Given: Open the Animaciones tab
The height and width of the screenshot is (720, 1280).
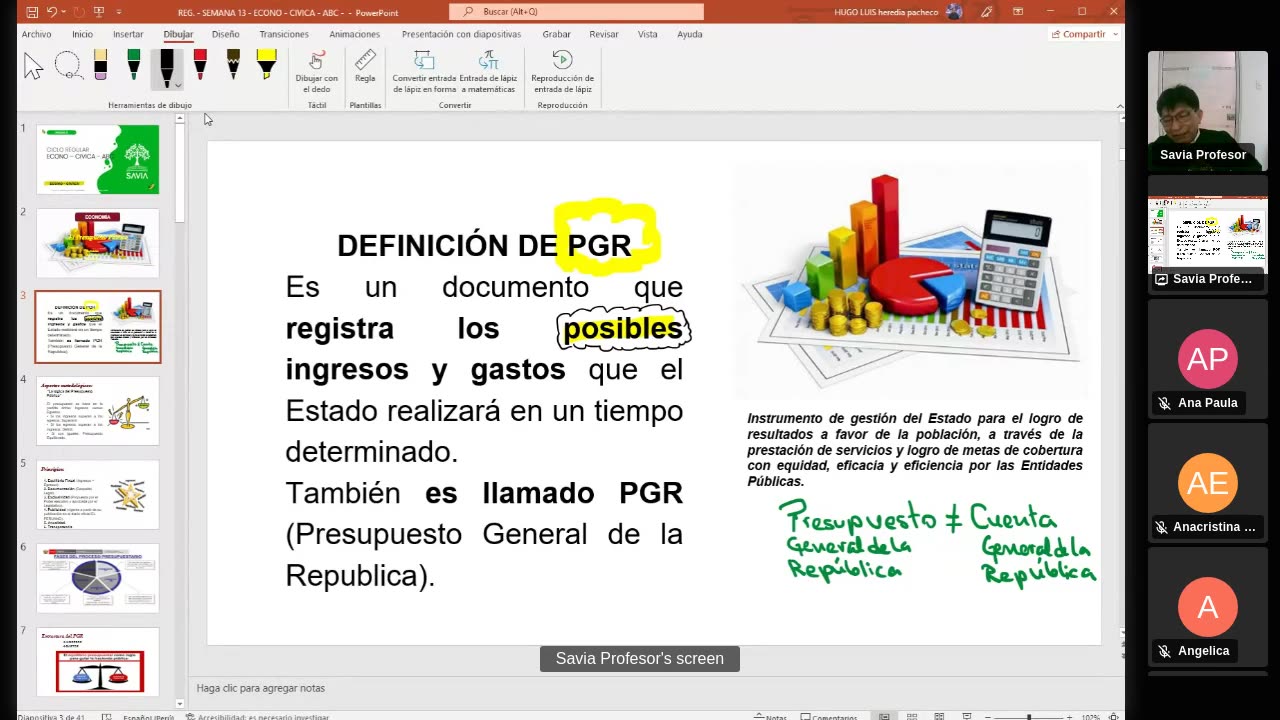Looking at the screenshot, I should [354, 34].
